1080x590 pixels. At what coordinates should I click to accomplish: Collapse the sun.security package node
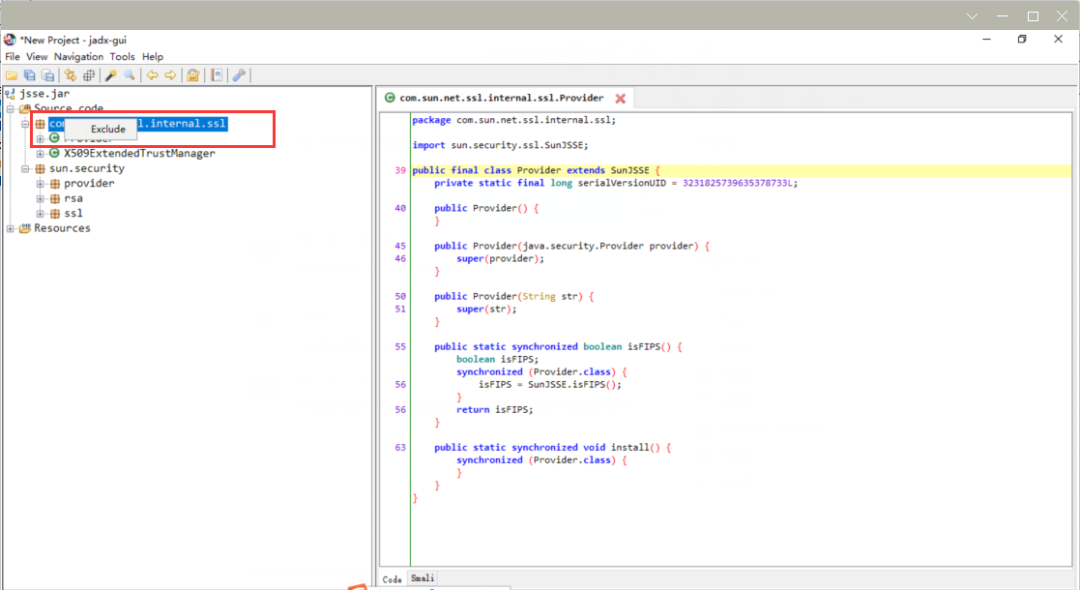point(26,169)
